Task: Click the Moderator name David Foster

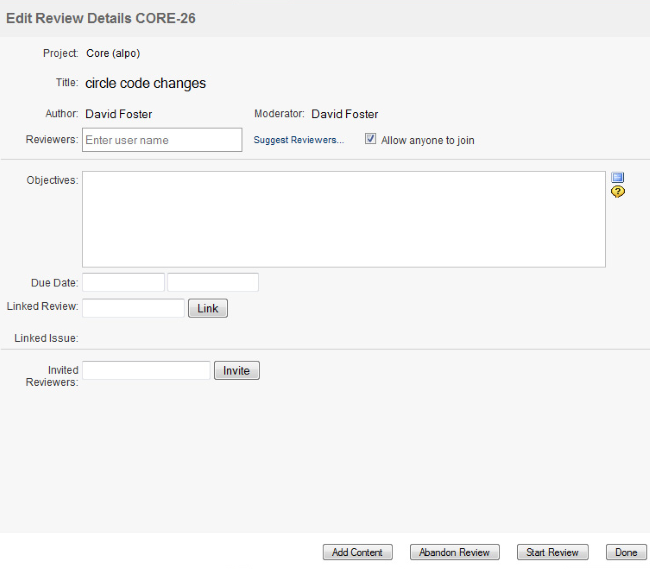Action: pos(345,114)
